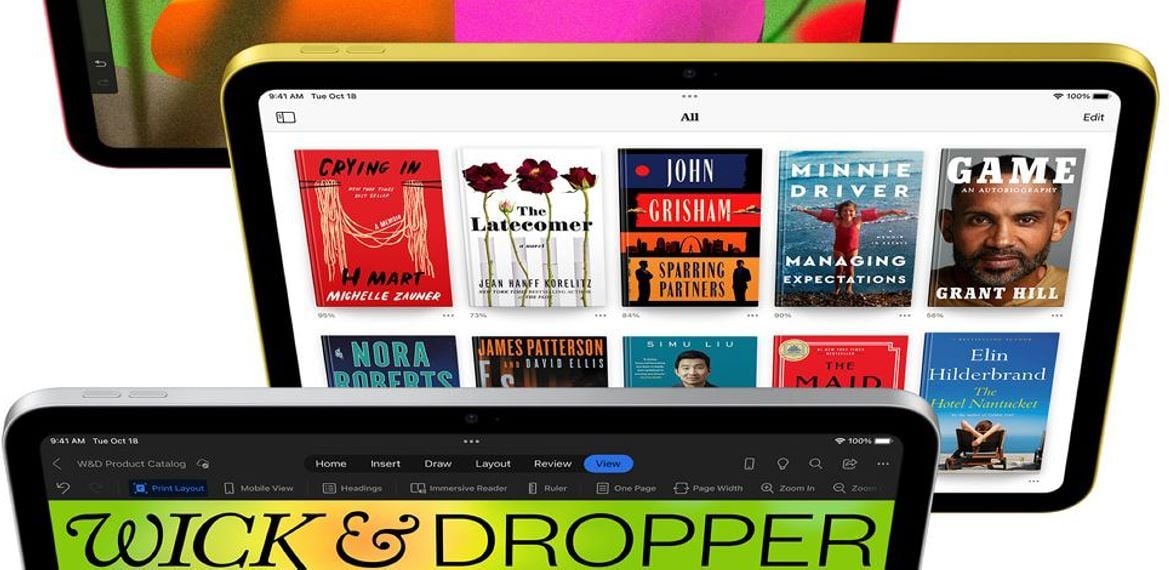
Task: Open Sparring Partners by John Grisham
Action: (690, 227)
